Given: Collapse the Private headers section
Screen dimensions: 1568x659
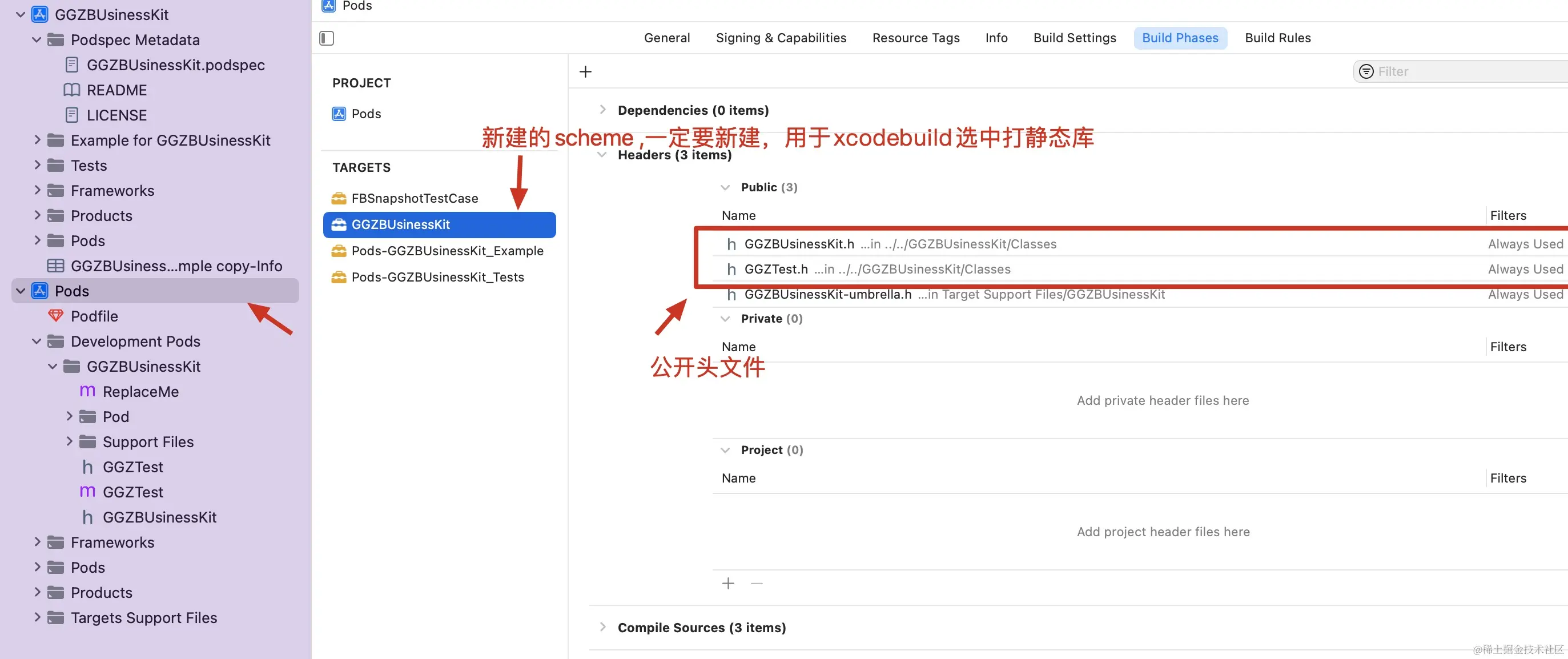Looking at the screenshot, I should click(725, 319).
